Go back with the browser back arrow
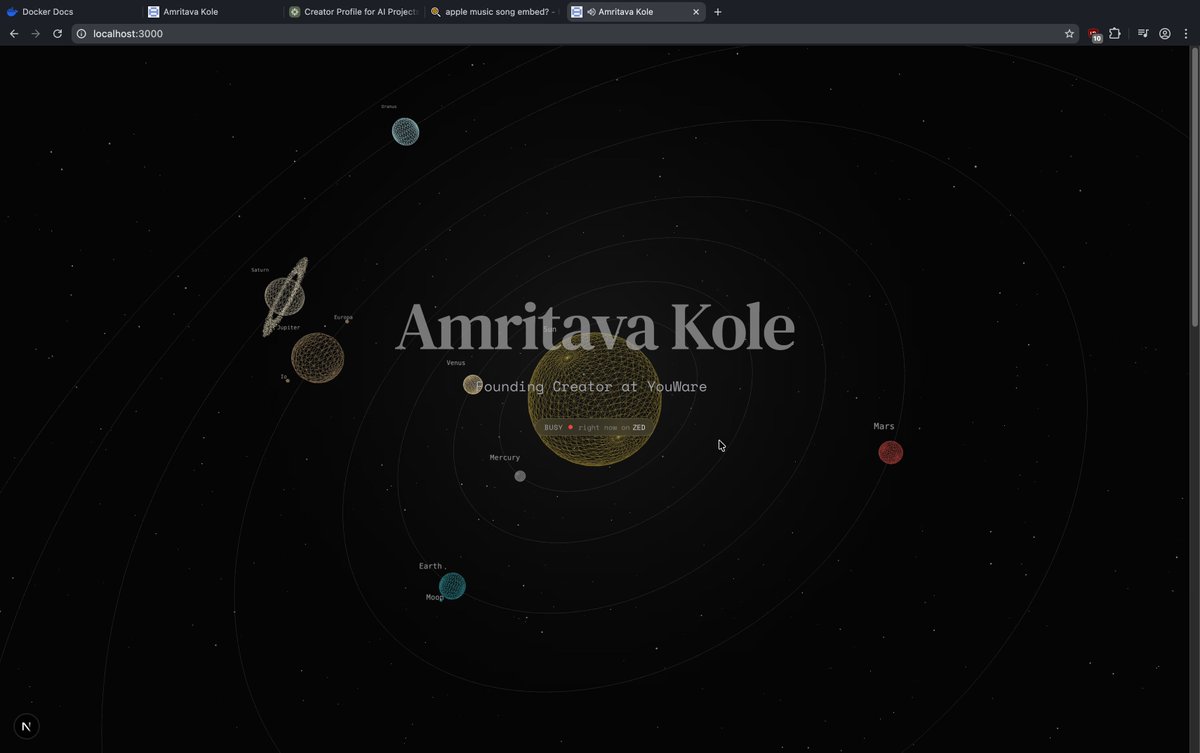The width and height of the screenshot is (1200, 753). tap(14, 33)
